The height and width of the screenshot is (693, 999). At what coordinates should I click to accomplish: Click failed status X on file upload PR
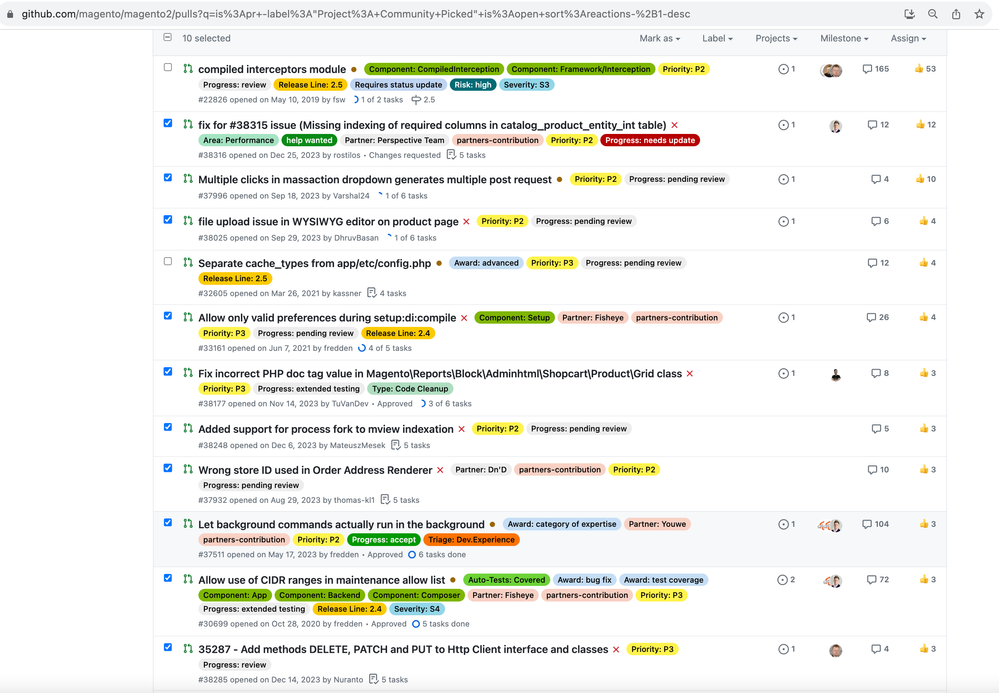point(467,222)
